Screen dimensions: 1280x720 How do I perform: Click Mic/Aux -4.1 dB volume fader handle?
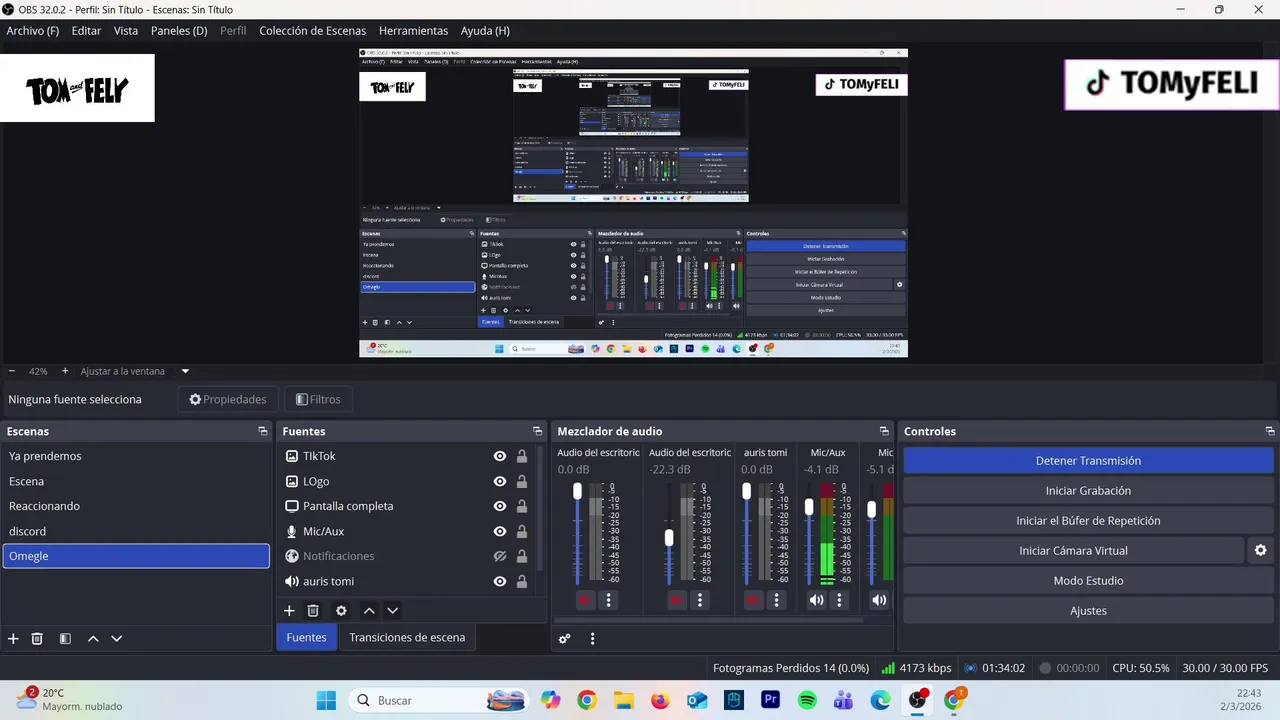[809, 507]
